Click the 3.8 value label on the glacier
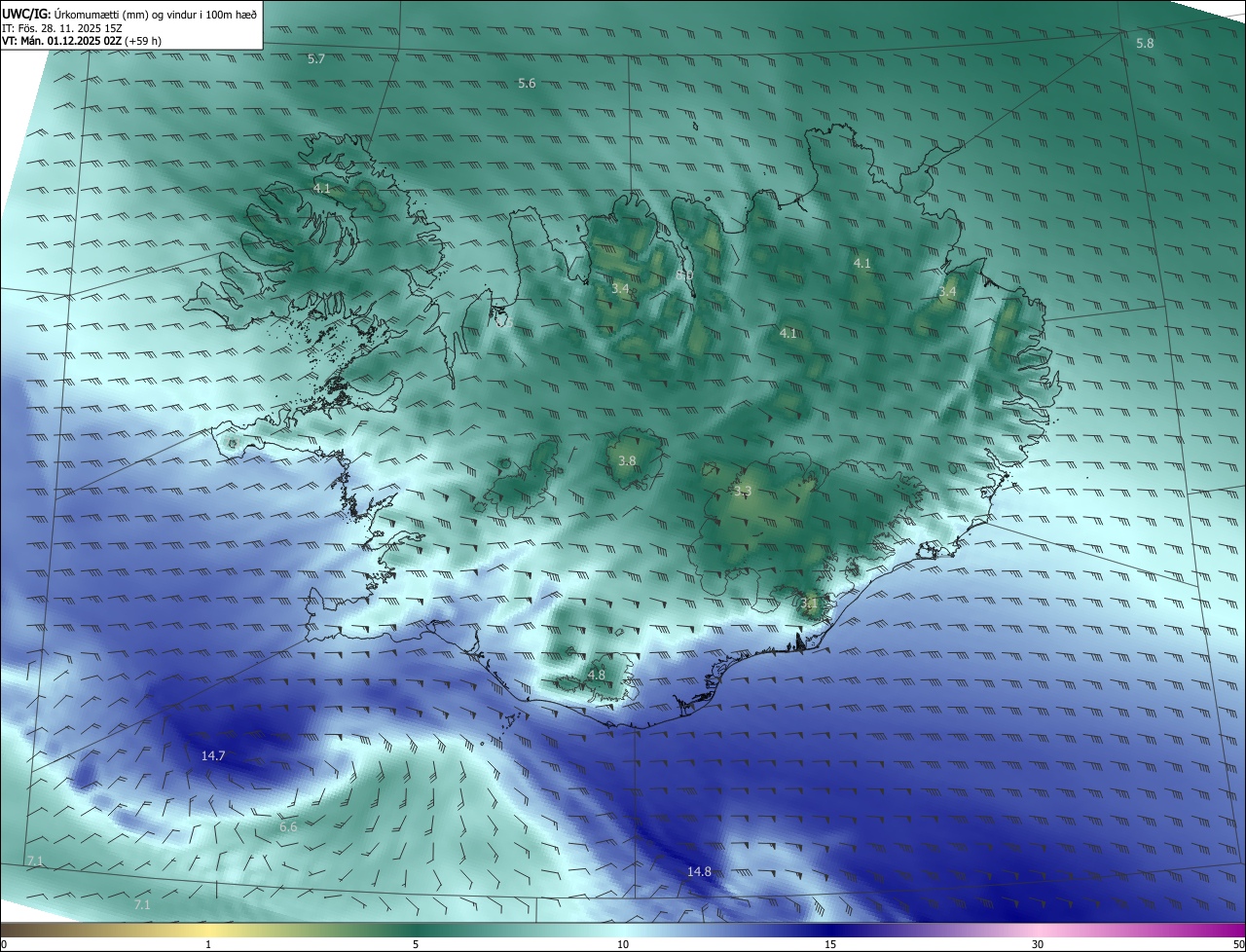 pos(627,461)
